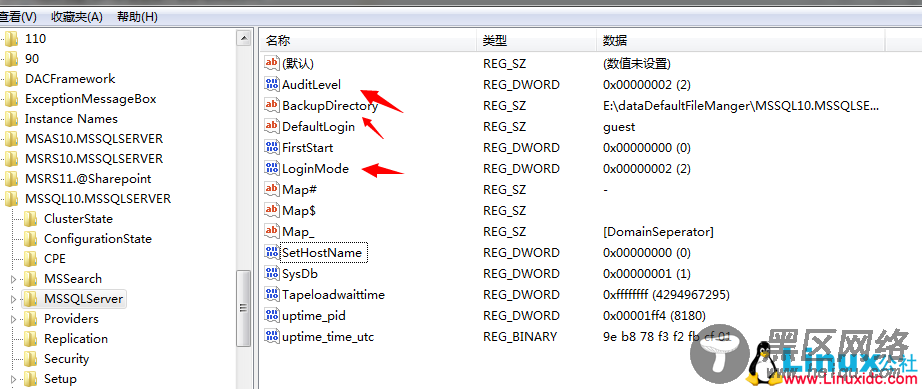
Task: Click the [DomainSeperator] data cell
Action: coord(658,232)
